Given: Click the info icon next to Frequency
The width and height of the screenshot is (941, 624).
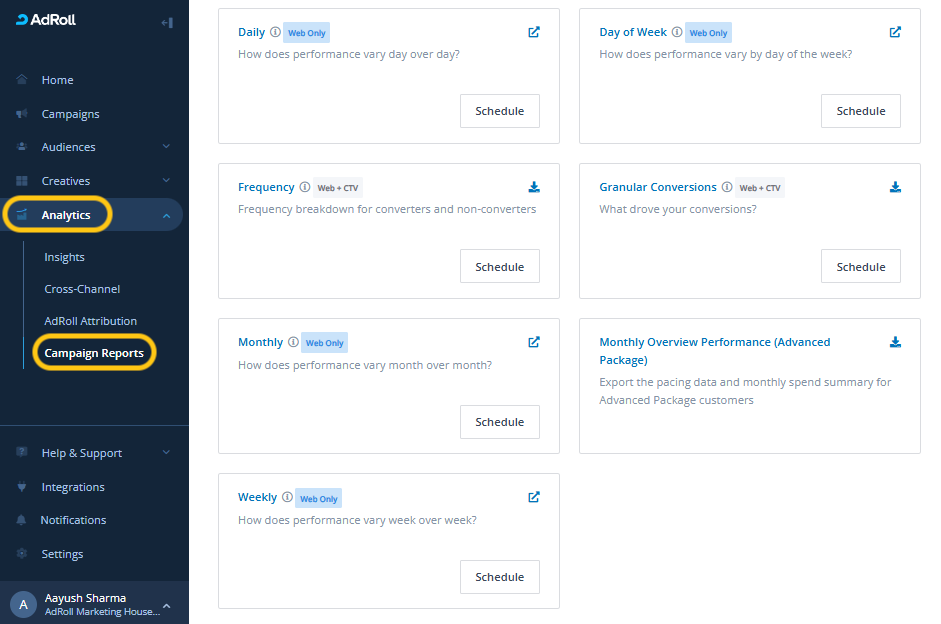Looking at the screenshot, I should click(x=305, y=187).
